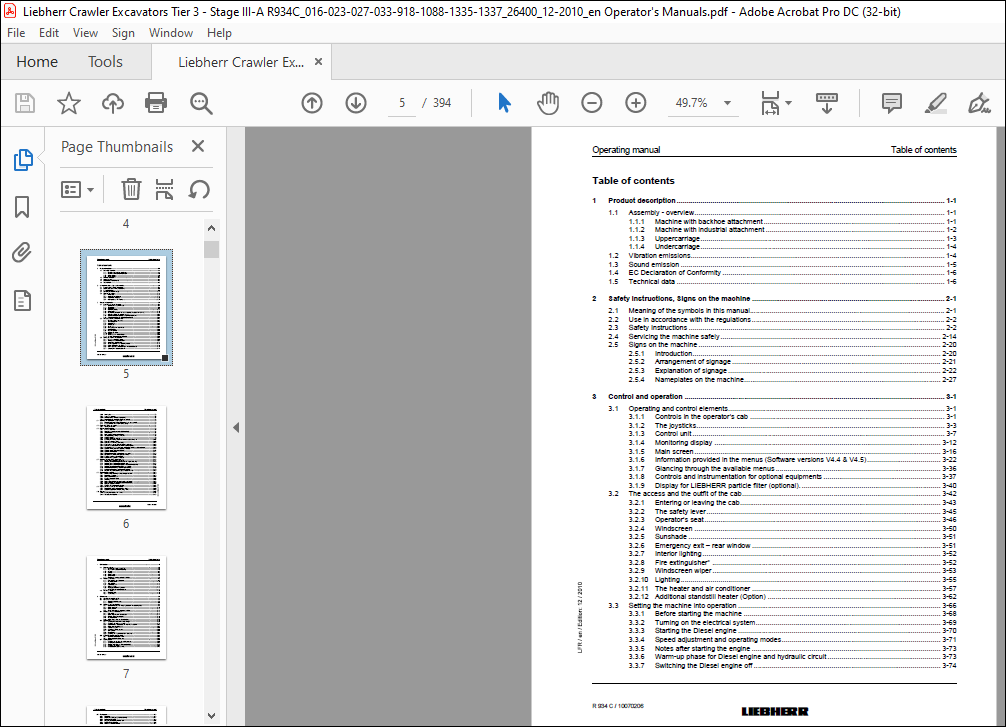The height and width of the screenshot is (727, 1006).
Task: Activate the Hand pan tool
Action: coord(548,103)
